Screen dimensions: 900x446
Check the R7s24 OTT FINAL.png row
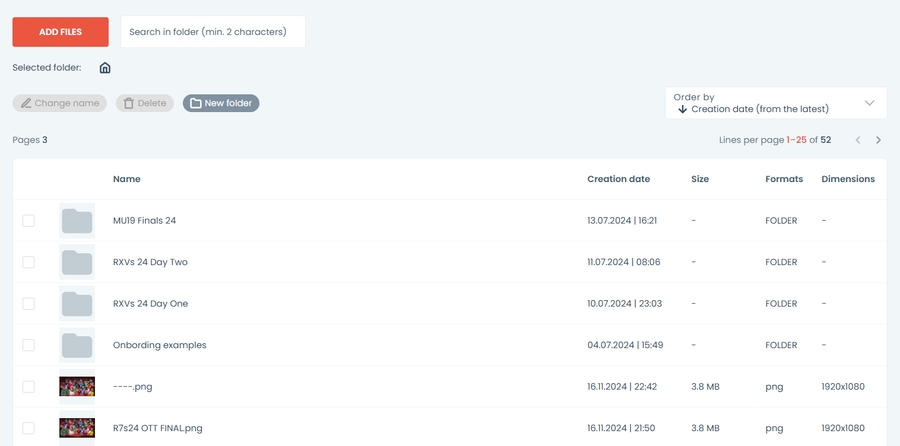pyautogui.click(x=28, y=428)
